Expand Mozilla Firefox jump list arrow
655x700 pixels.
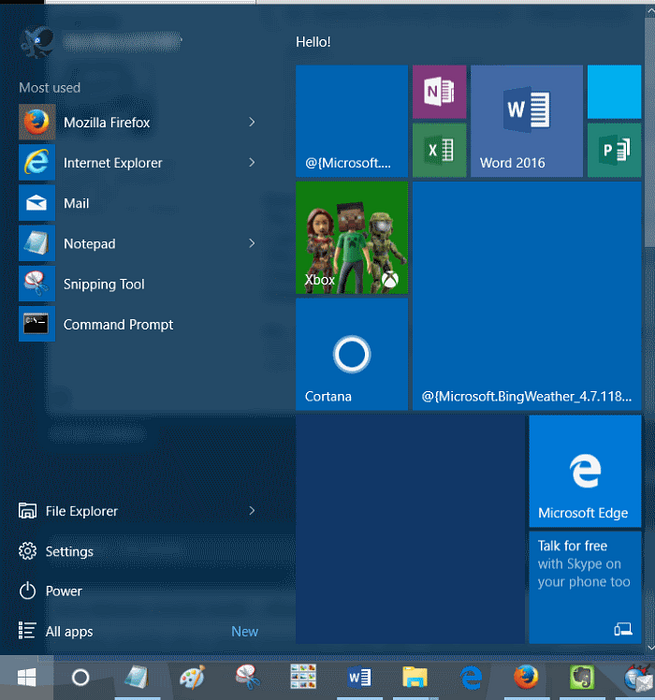pos(252,122)
